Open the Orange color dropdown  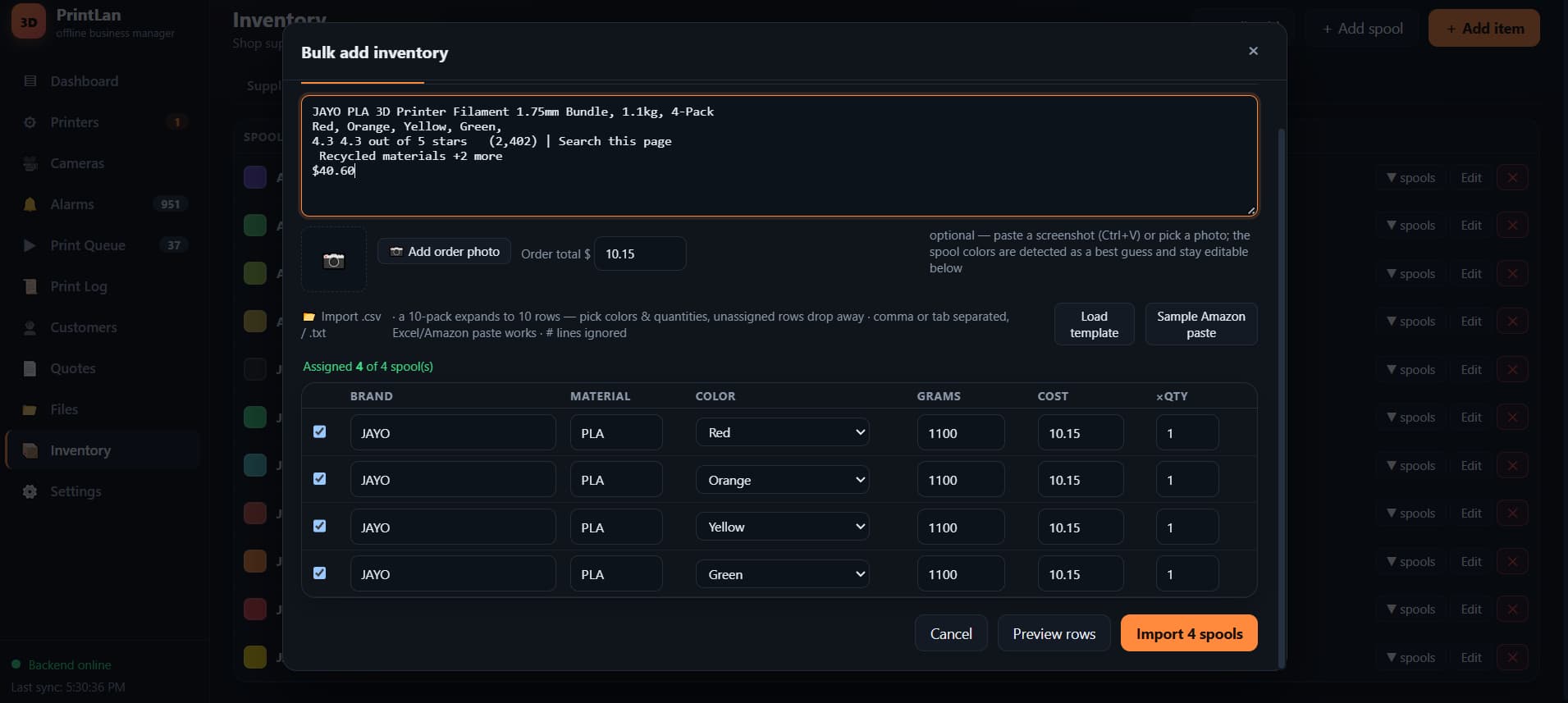pos(783,480)
